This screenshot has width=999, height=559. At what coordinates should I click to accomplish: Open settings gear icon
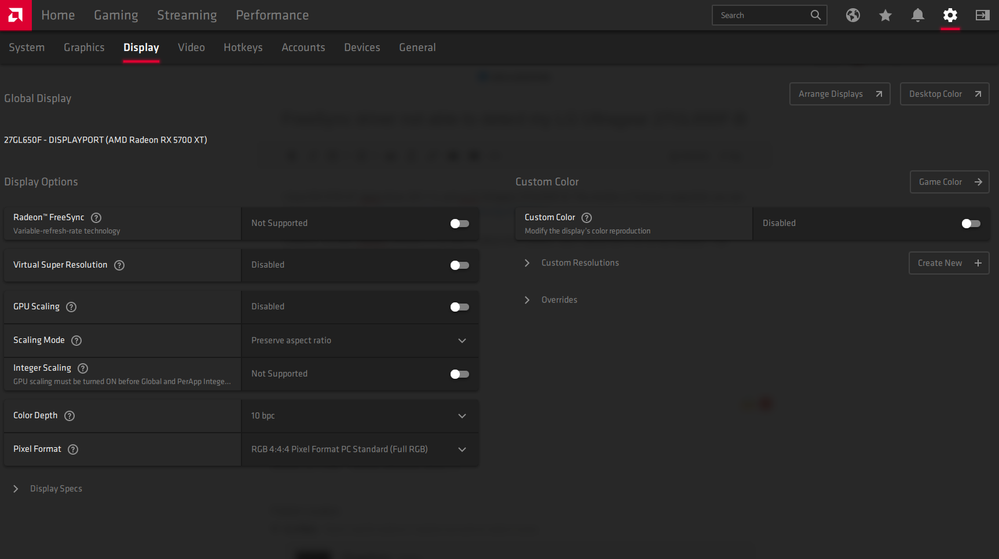pyautogui.click(x=950, y=15)
